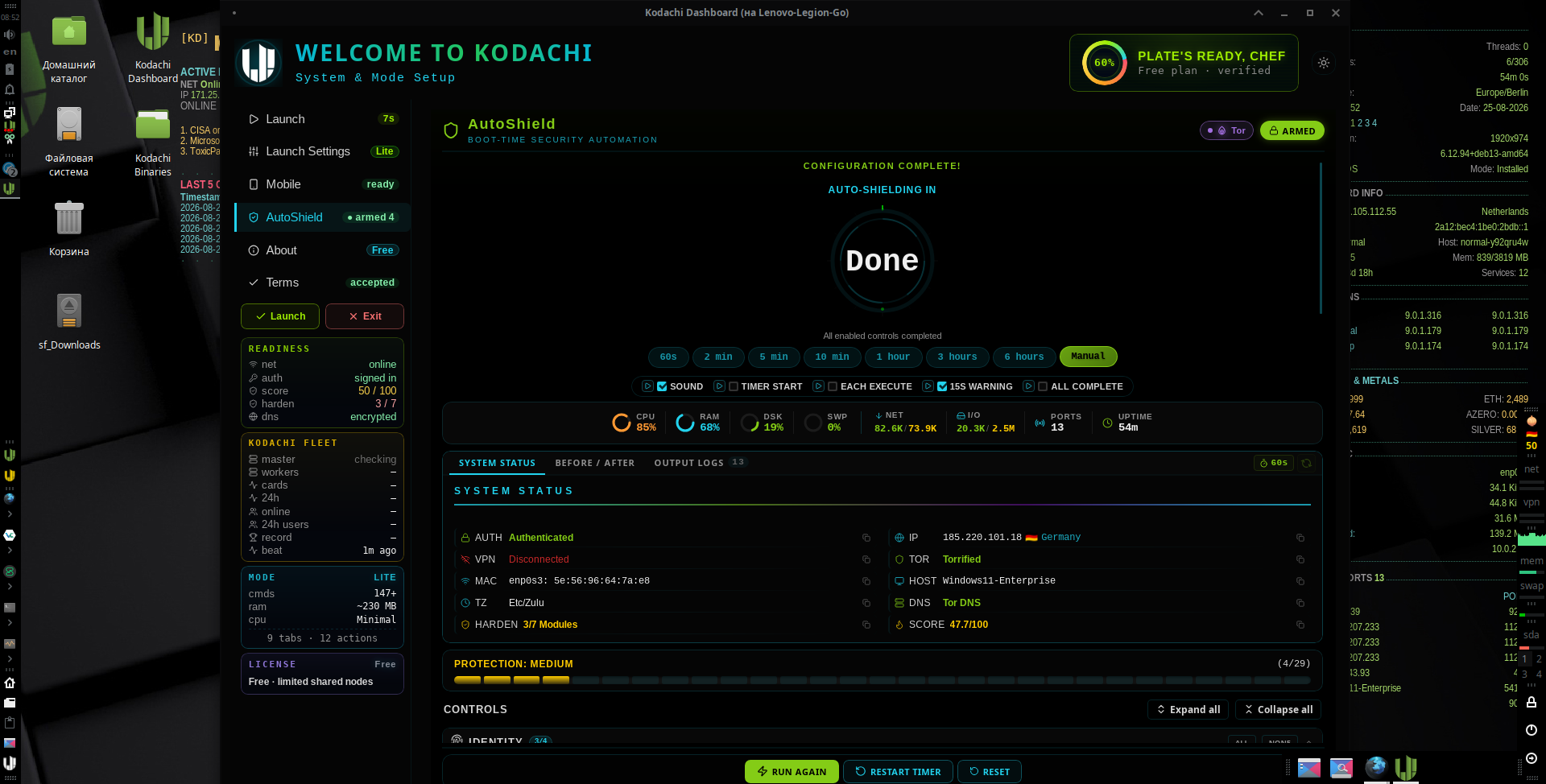Switch to the SYSTEM STATUS tab
The height and width of the screenshot is (784, 1546).
pos(497,463)
